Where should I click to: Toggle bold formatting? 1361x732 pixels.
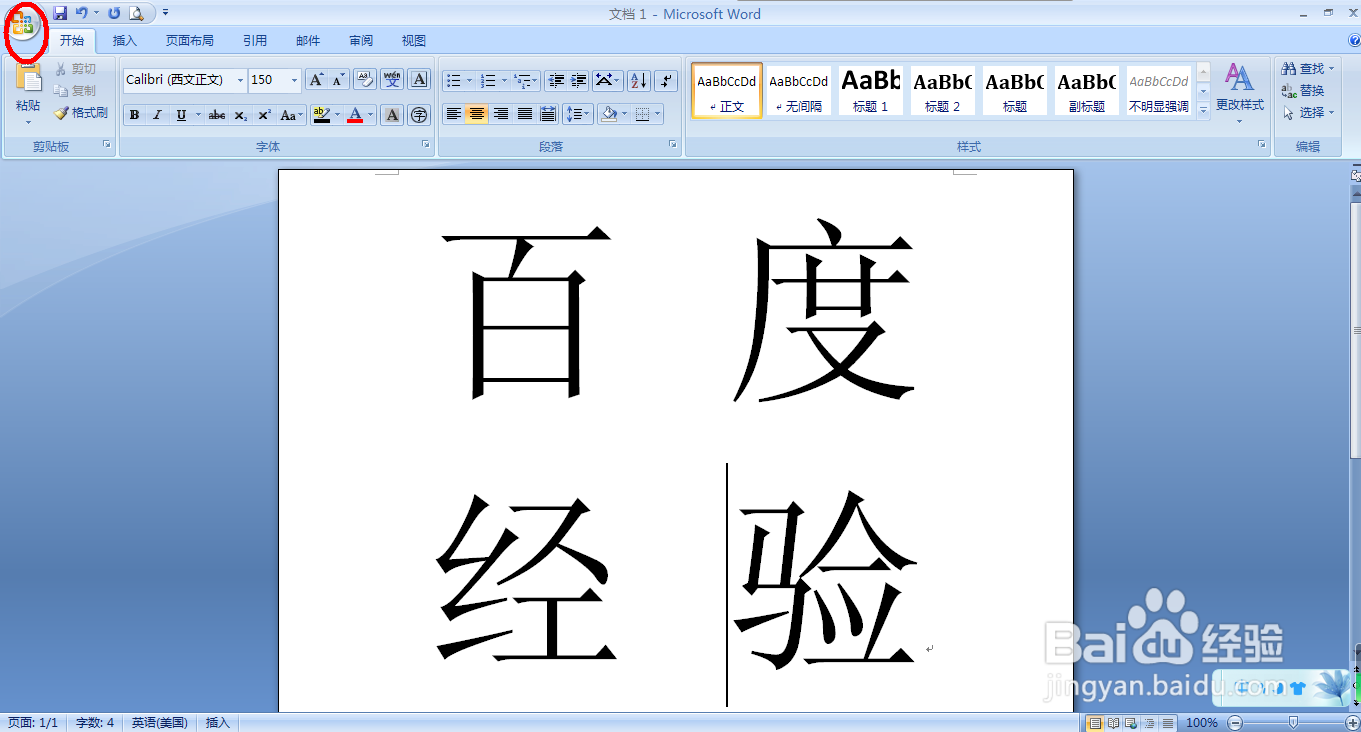point(135,115)
